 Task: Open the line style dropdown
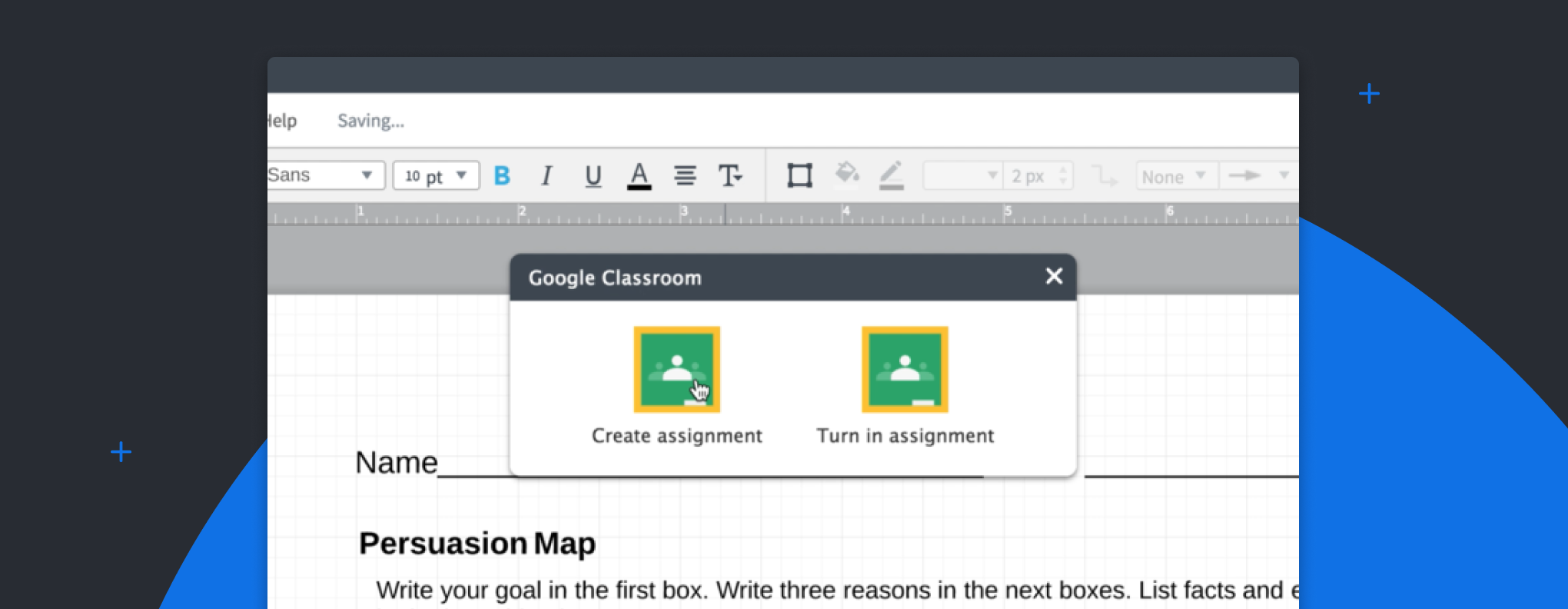coord(962,176)
